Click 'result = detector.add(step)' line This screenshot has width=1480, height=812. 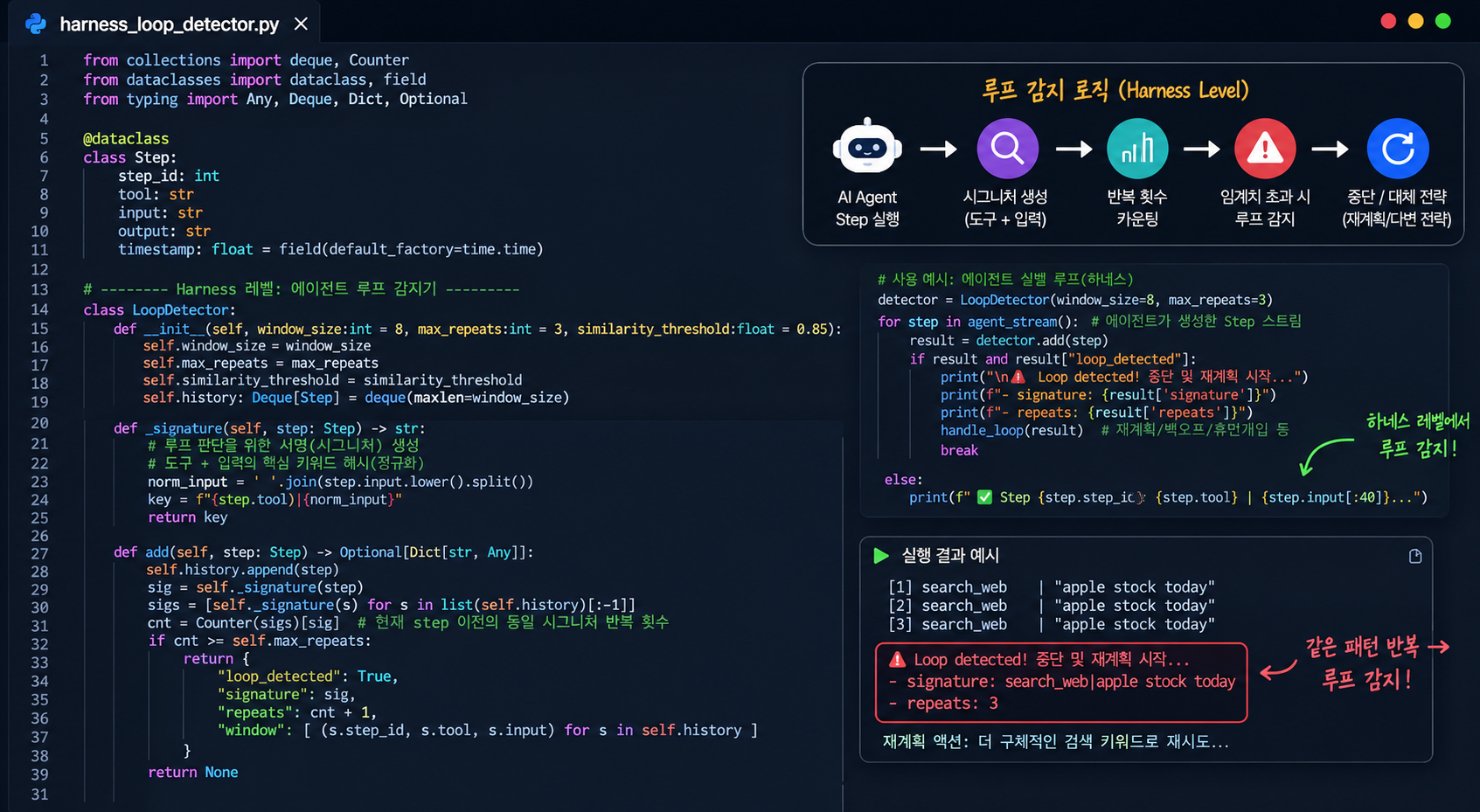1009,341
